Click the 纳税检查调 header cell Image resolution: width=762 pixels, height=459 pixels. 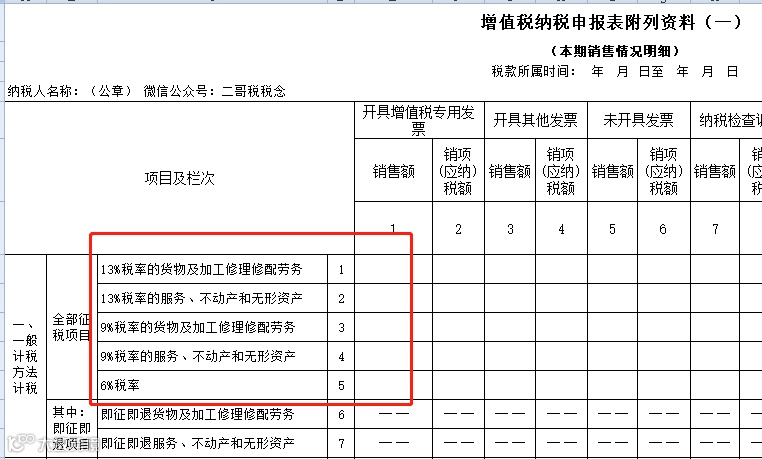[727, 120]
